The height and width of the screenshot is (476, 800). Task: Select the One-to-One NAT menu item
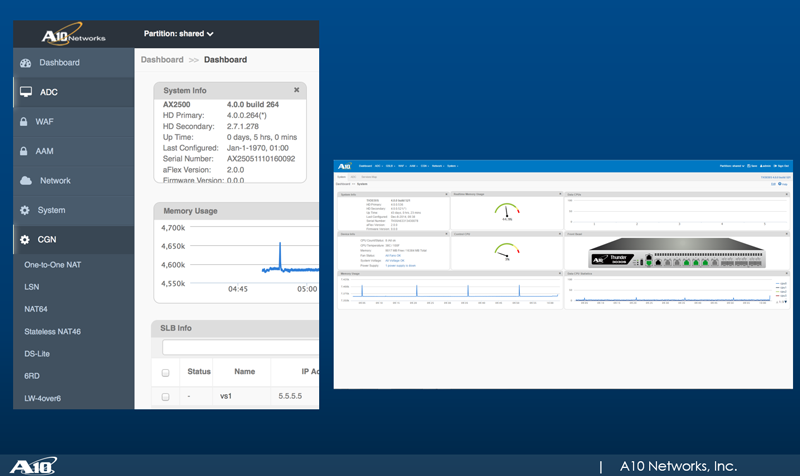click(x=53, y=265)
